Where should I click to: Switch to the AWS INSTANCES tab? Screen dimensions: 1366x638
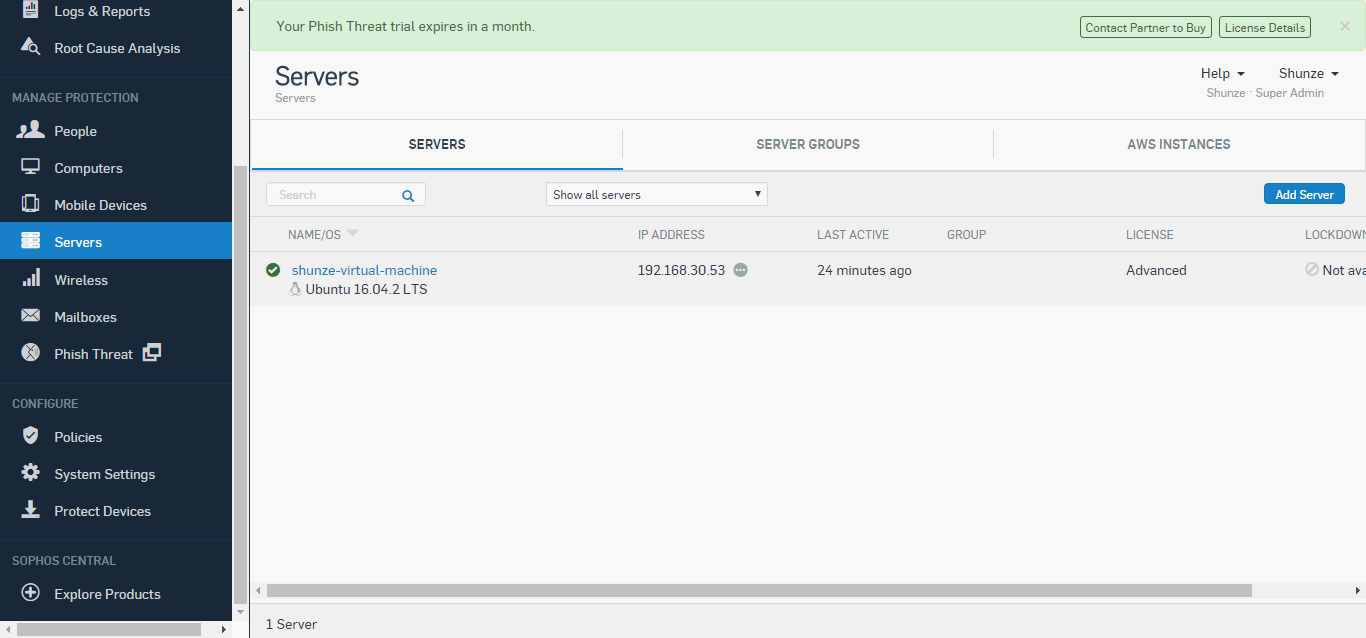pos(1179,144)
